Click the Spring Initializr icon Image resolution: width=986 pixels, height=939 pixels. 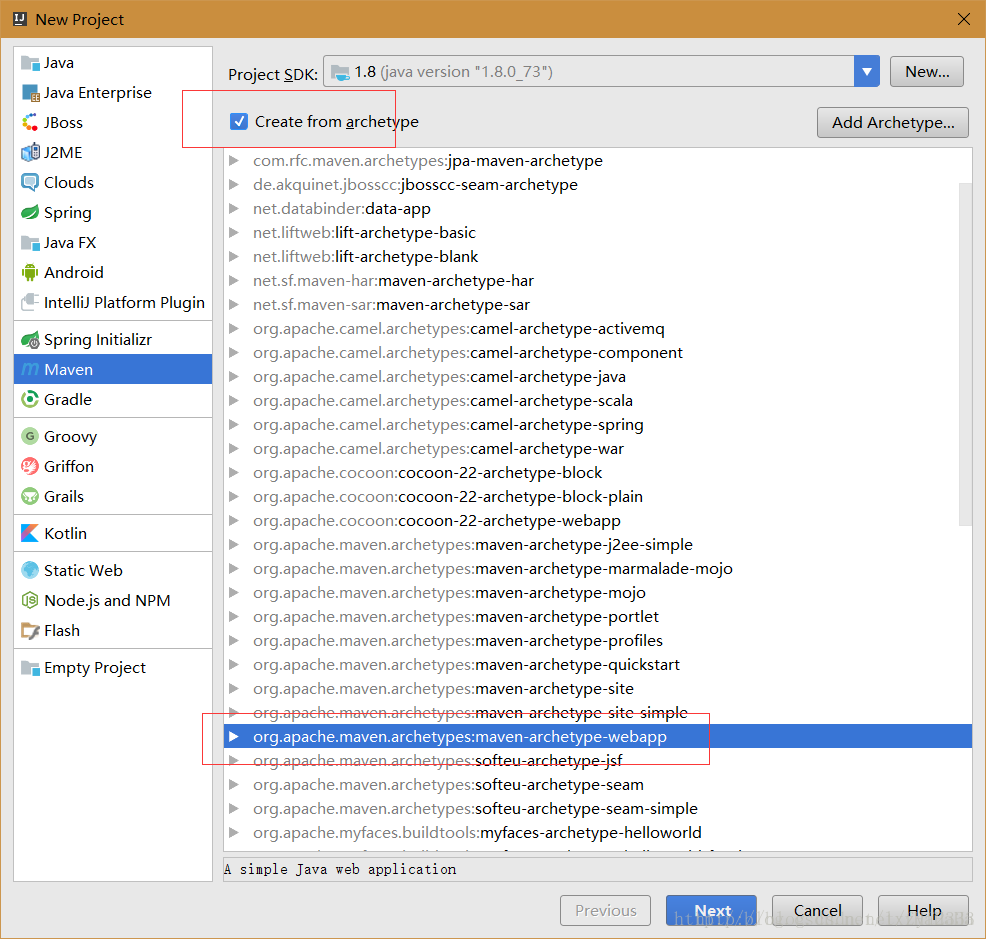30,340
